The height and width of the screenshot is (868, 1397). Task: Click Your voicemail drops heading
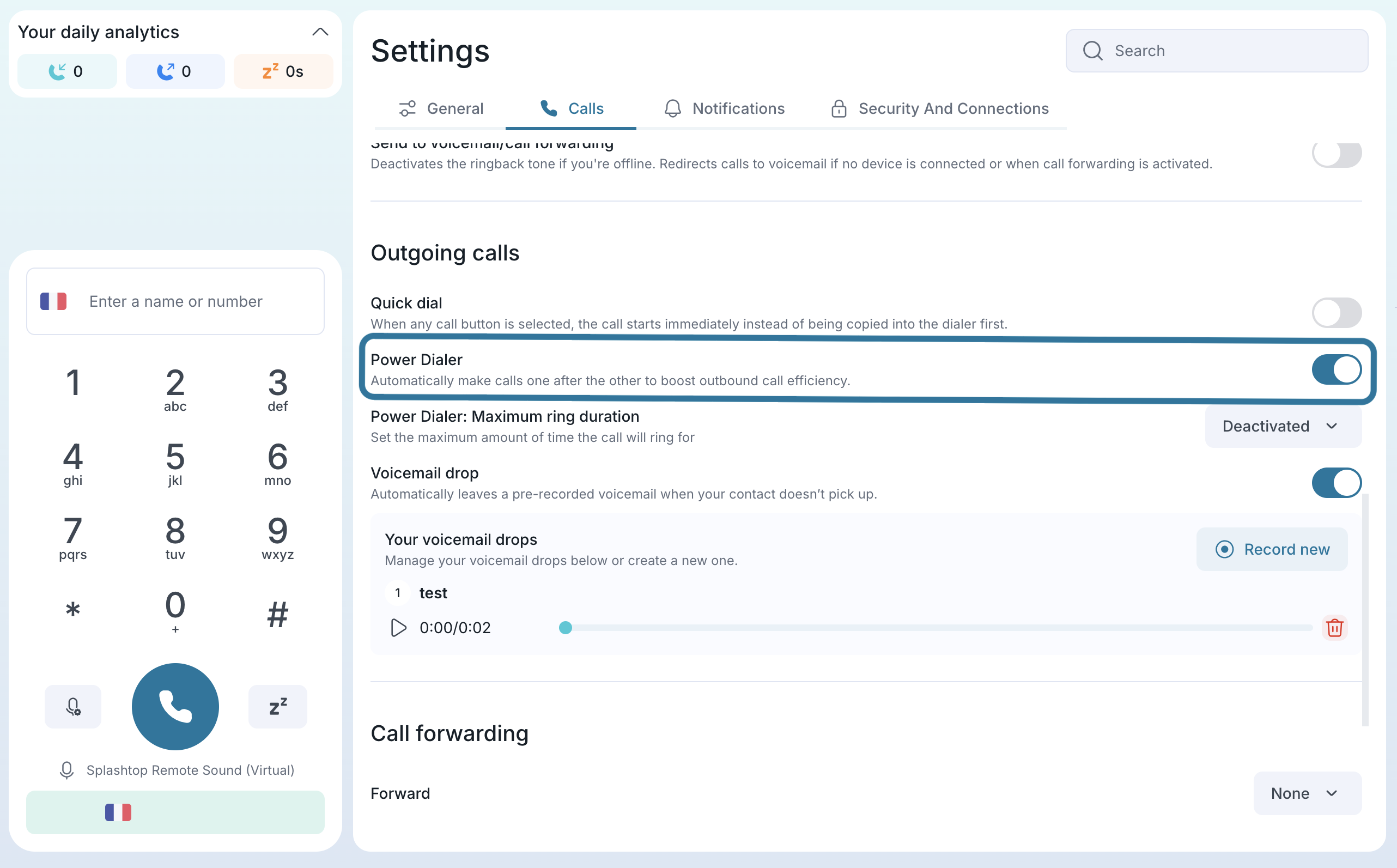(x=461, y=539)
